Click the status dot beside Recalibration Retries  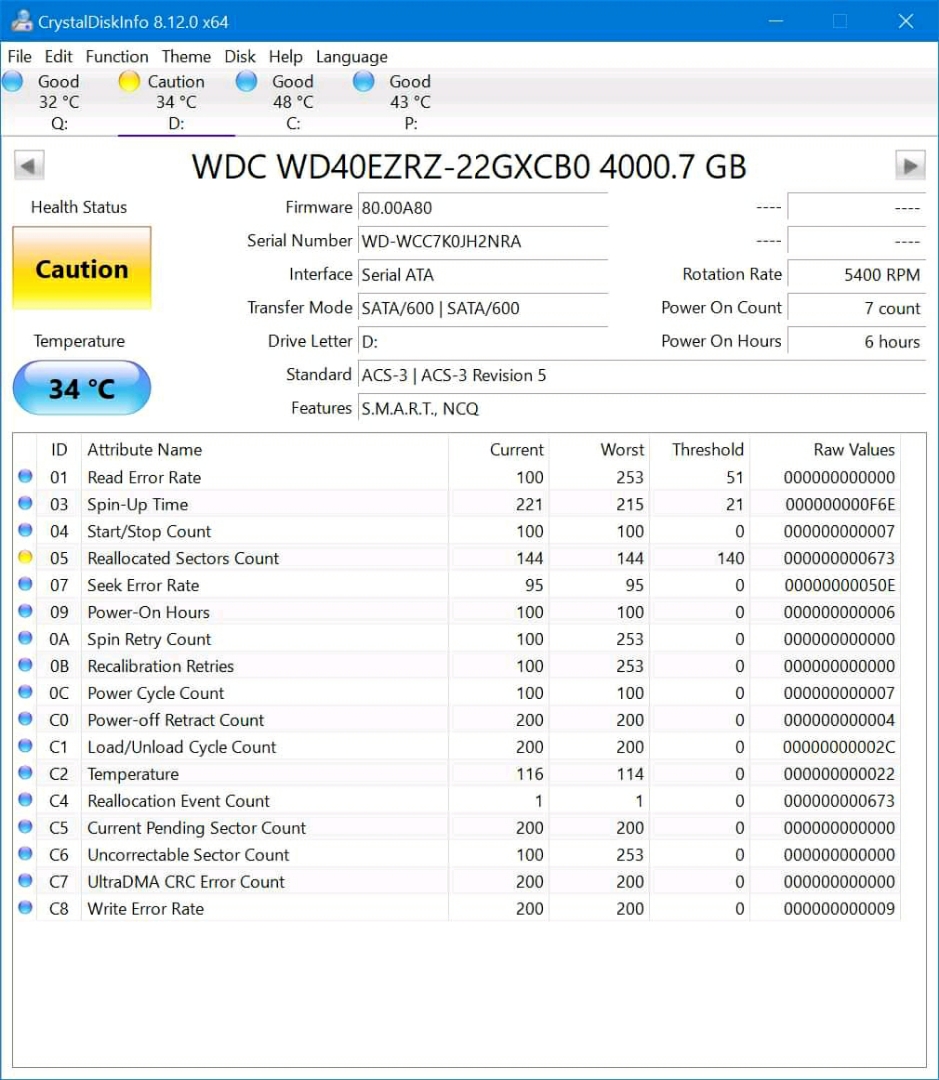pyautogui.click(x=25, y=665)
